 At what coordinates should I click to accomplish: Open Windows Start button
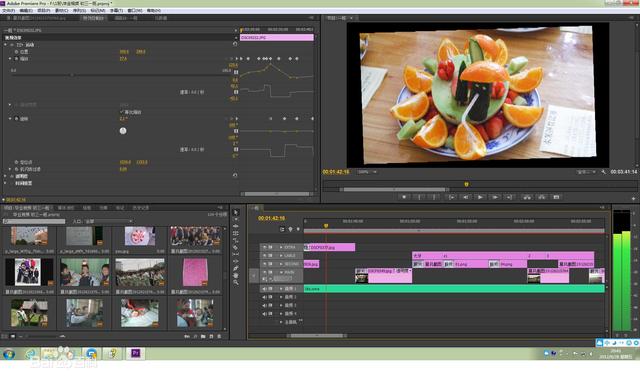(x=9, y=354)
